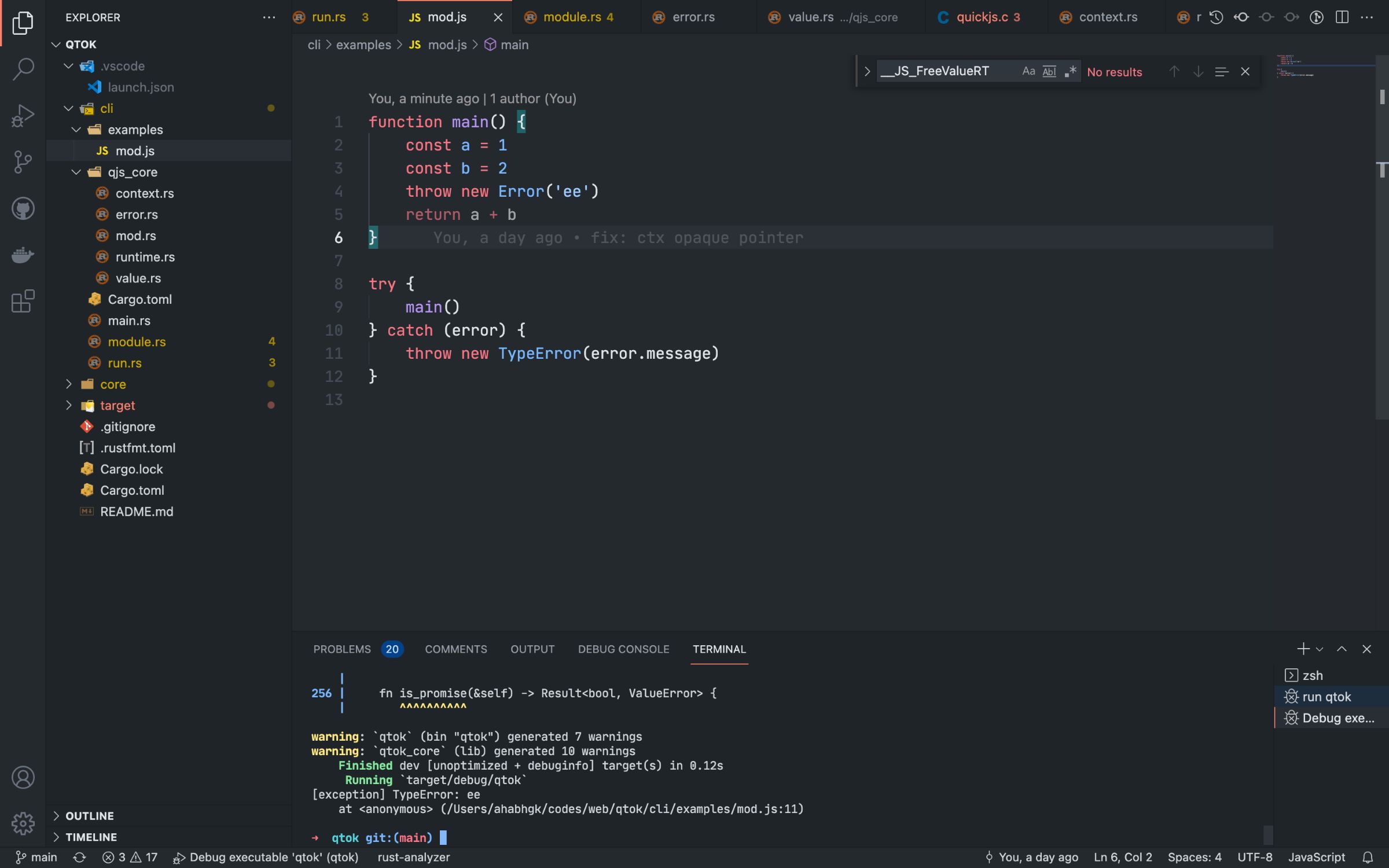
Task: Expand the core folder
Action: click(x=113, y=384)
